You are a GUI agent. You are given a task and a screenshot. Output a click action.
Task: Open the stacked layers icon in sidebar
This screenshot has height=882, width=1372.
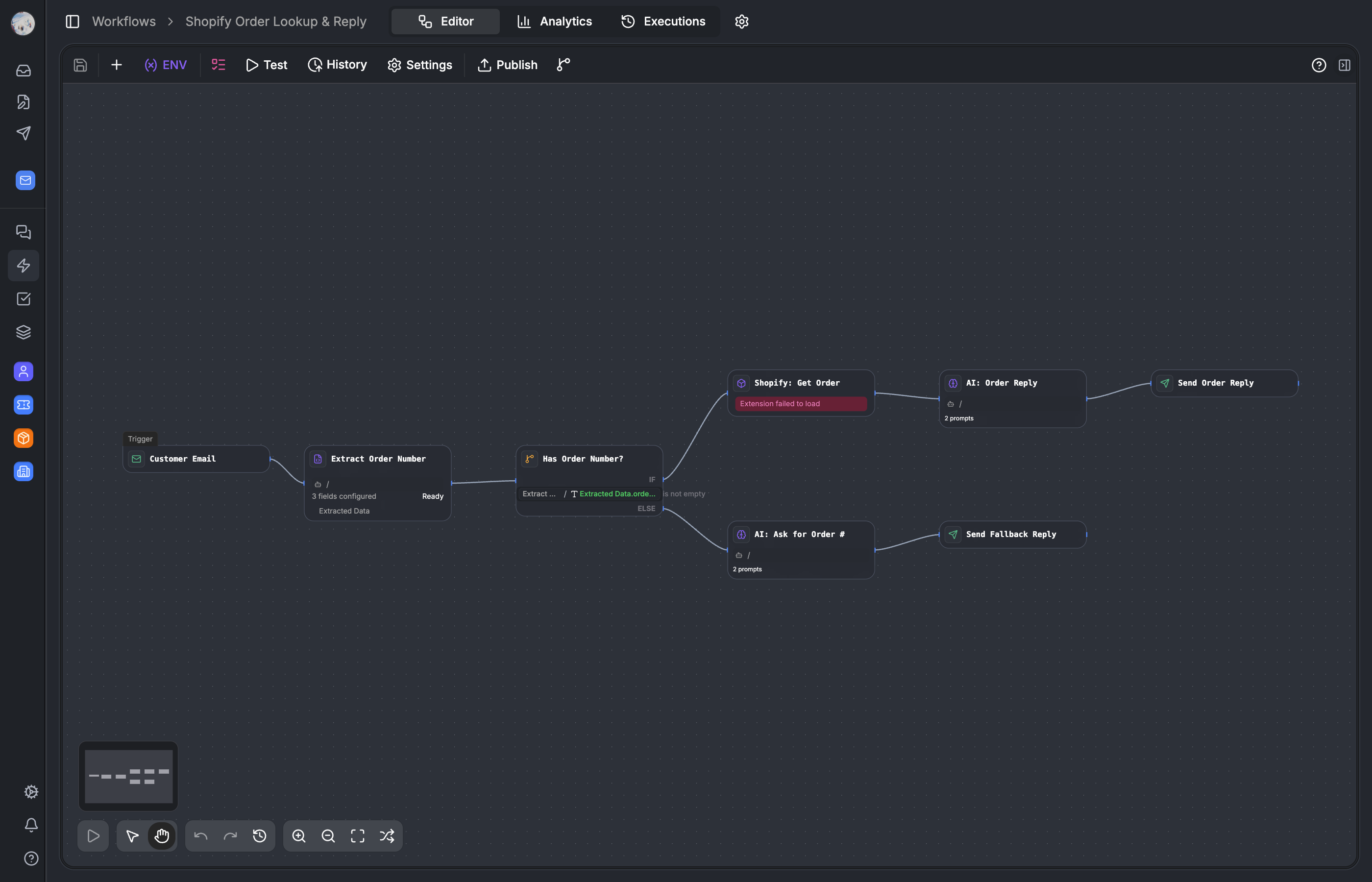tap(24, 332)
